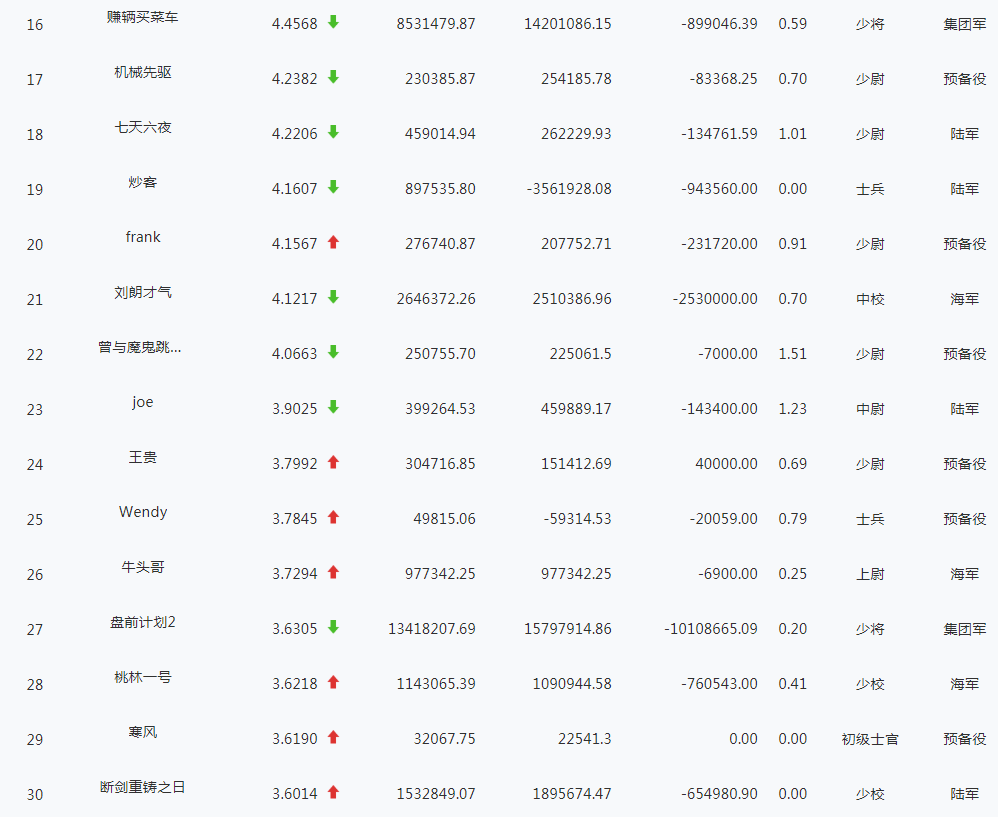Image resolution: width=998 pixels, height=817 pixels.
Task: Click green down arrow next to 4.2382
Action: tap(333, 77)
